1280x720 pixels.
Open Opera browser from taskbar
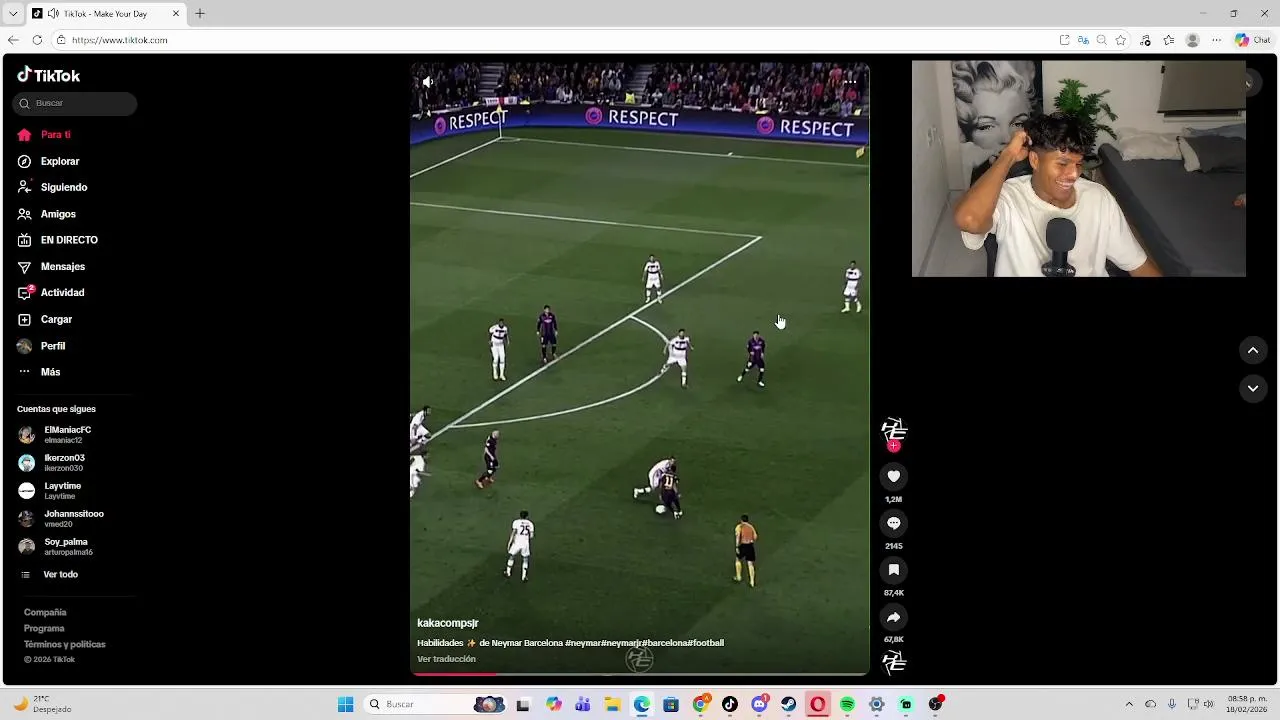[818, 705]
